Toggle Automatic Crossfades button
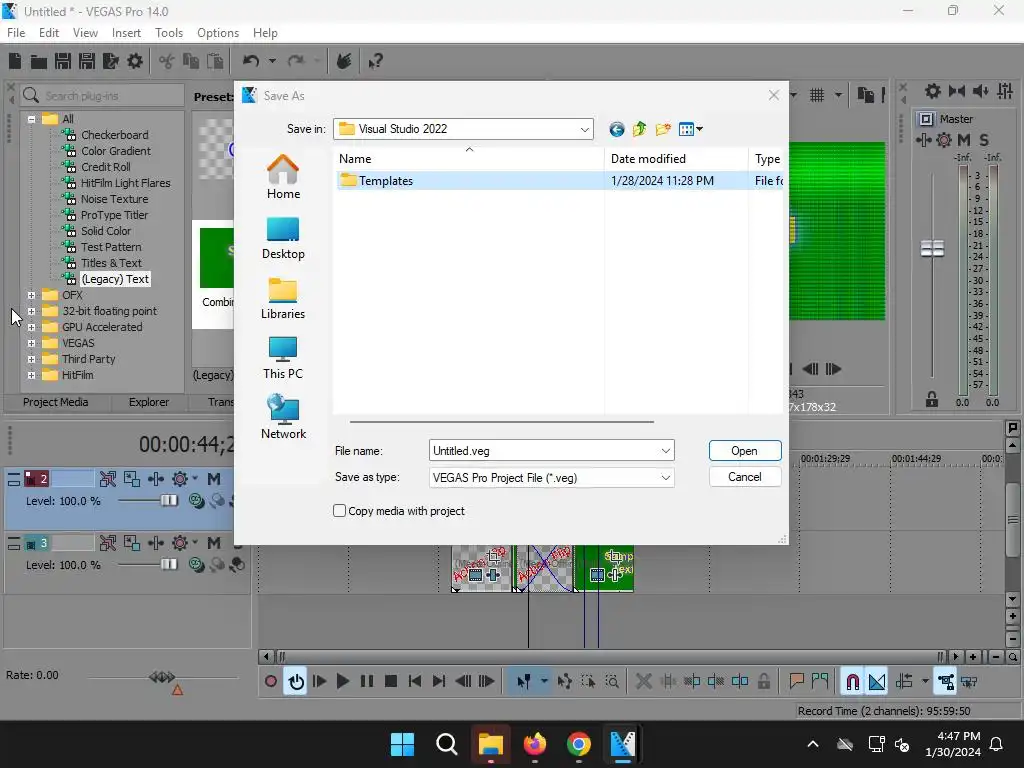1024x768 pixels. (x=876, y=682)
